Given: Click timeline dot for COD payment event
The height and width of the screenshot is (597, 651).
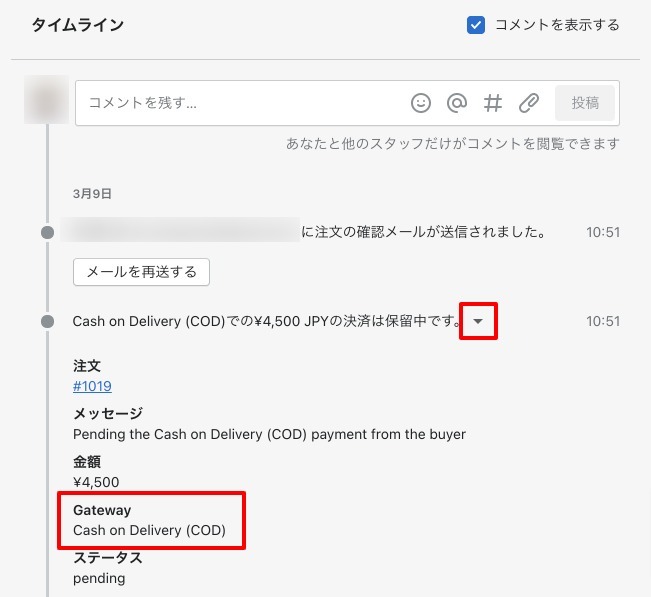Looking at the screenshot, I should pyautogui.click(x=48, y=321).
